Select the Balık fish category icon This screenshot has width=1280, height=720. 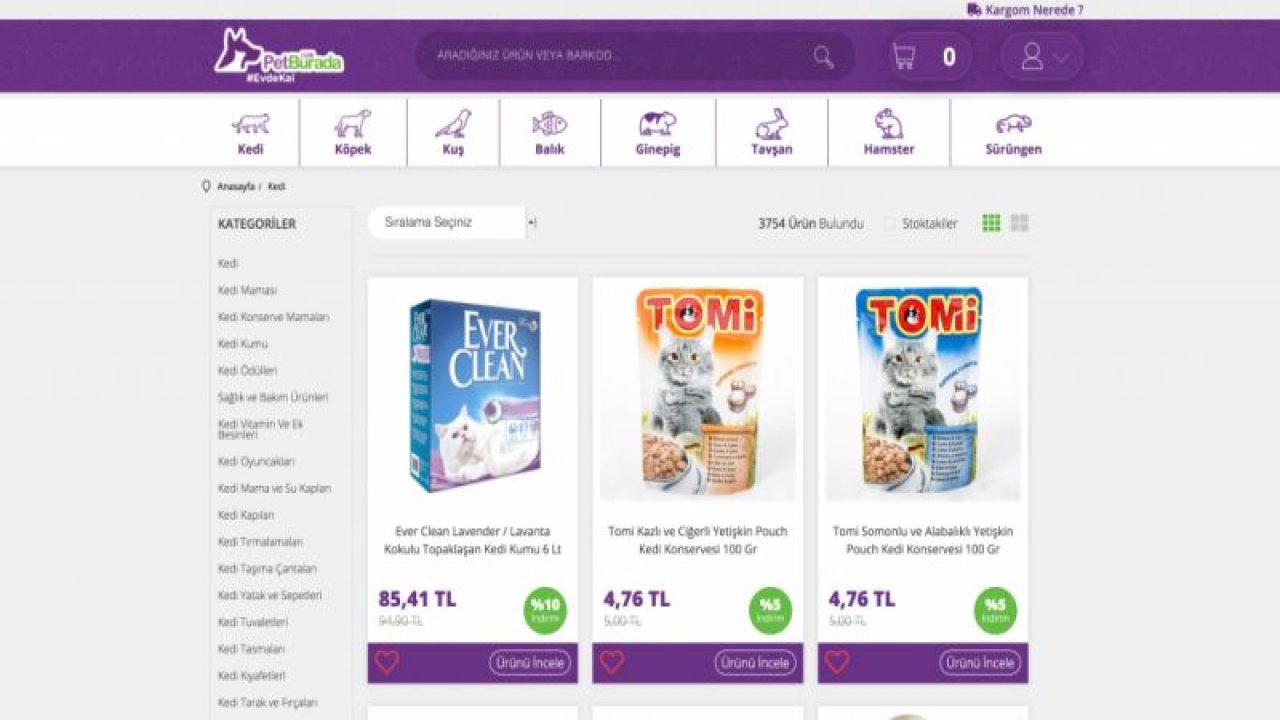[549, 124]
